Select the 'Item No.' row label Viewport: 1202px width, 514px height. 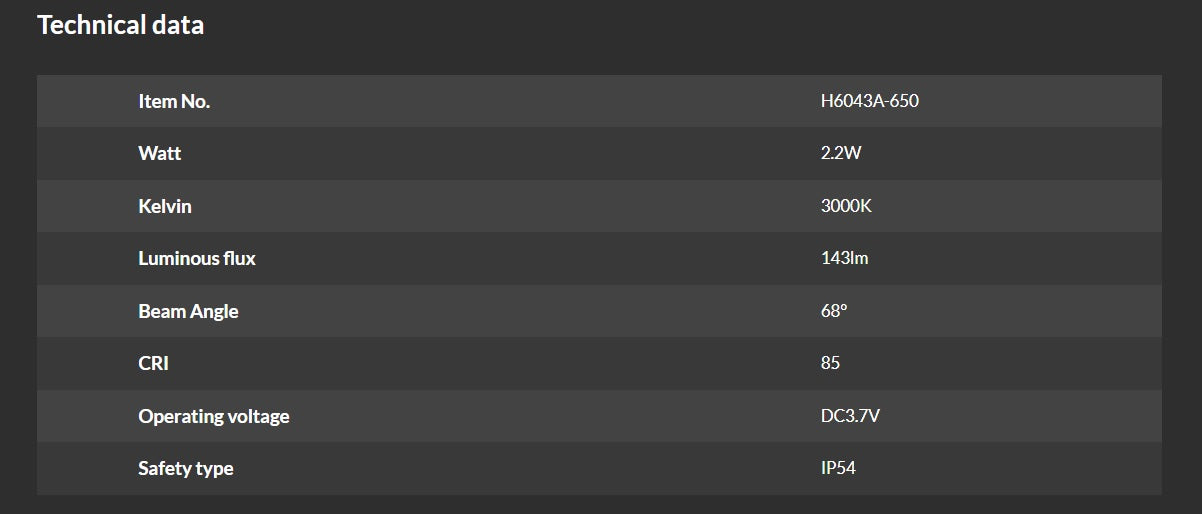(174, 101)
